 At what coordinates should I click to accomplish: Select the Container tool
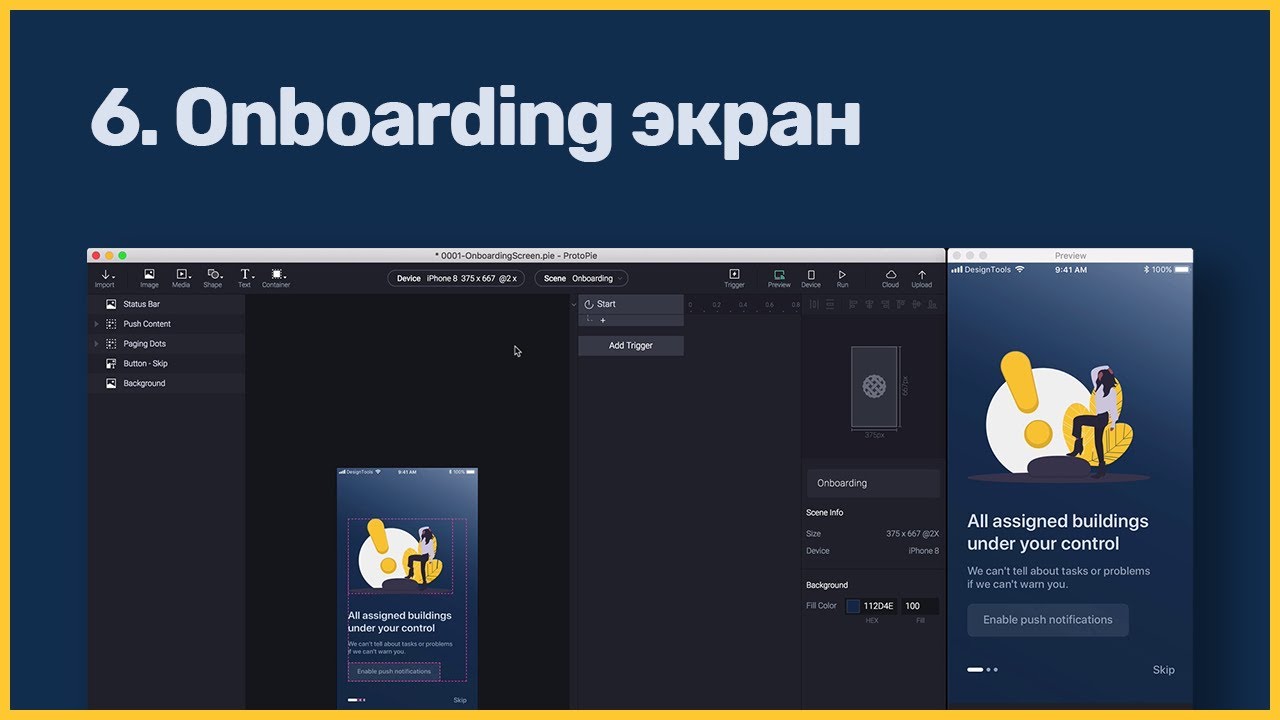276,278
